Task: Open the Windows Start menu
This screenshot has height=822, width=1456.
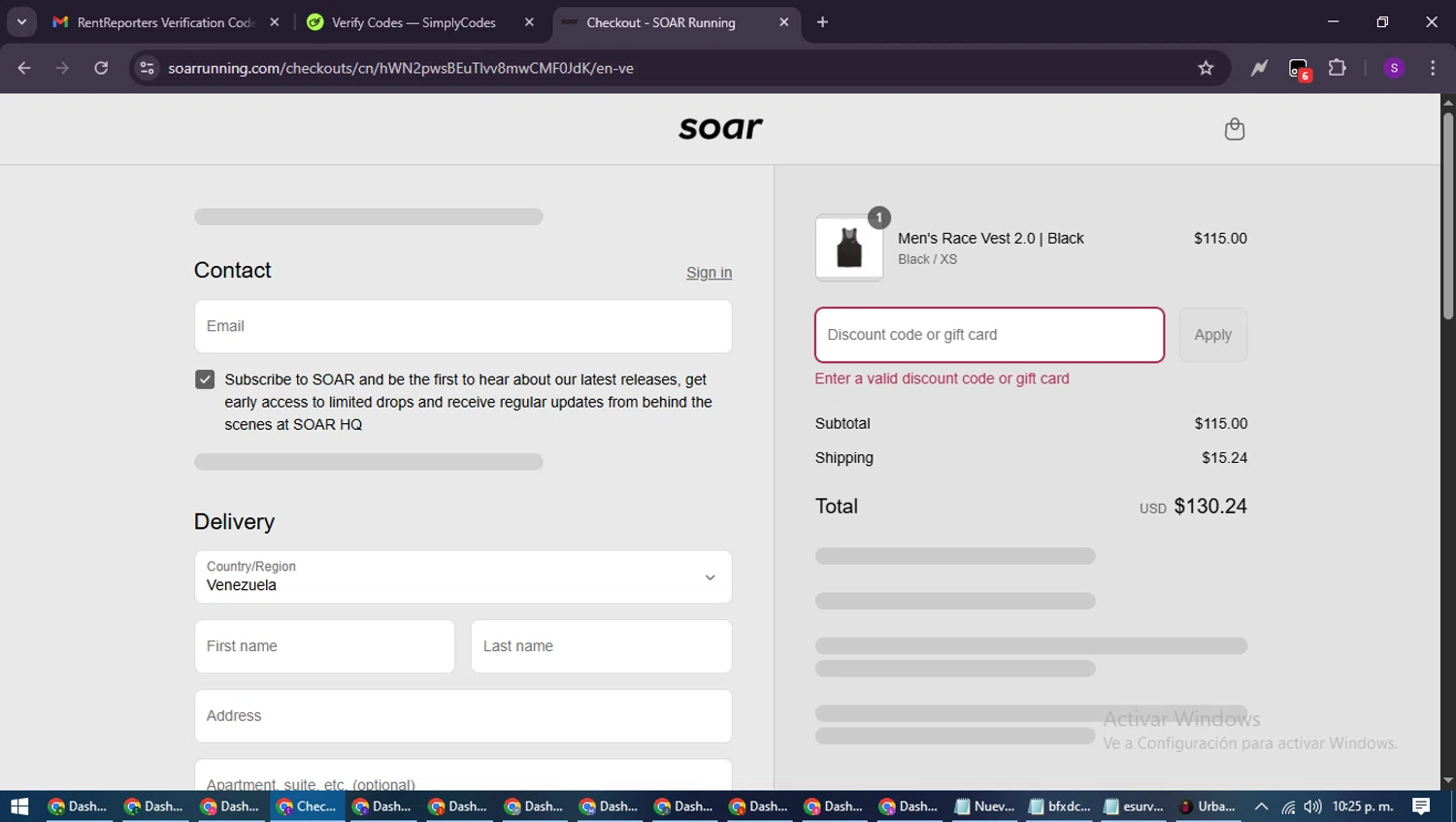Action: coord(19,806)
